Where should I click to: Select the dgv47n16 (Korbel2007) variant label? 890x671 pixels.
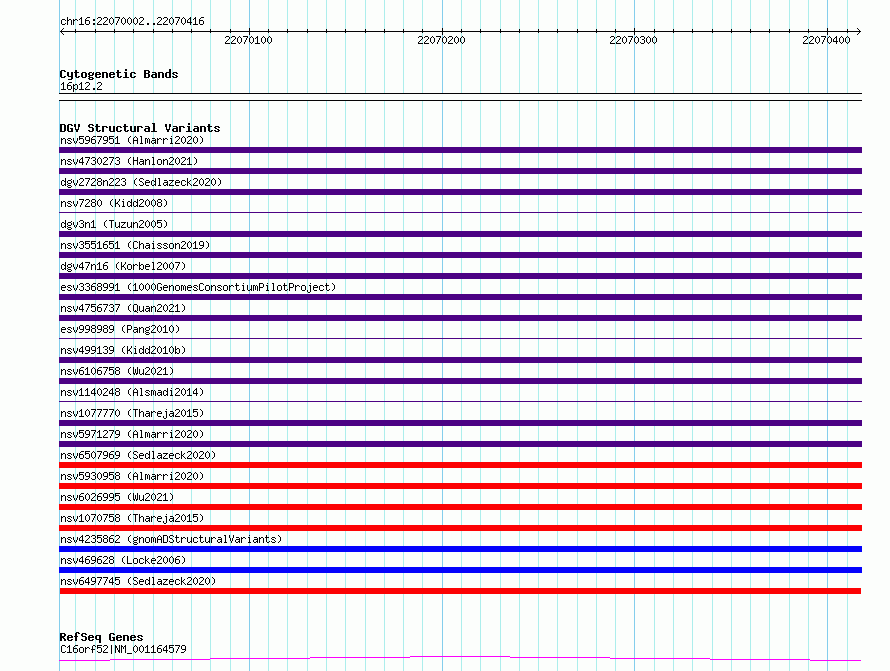coord(123,266)
